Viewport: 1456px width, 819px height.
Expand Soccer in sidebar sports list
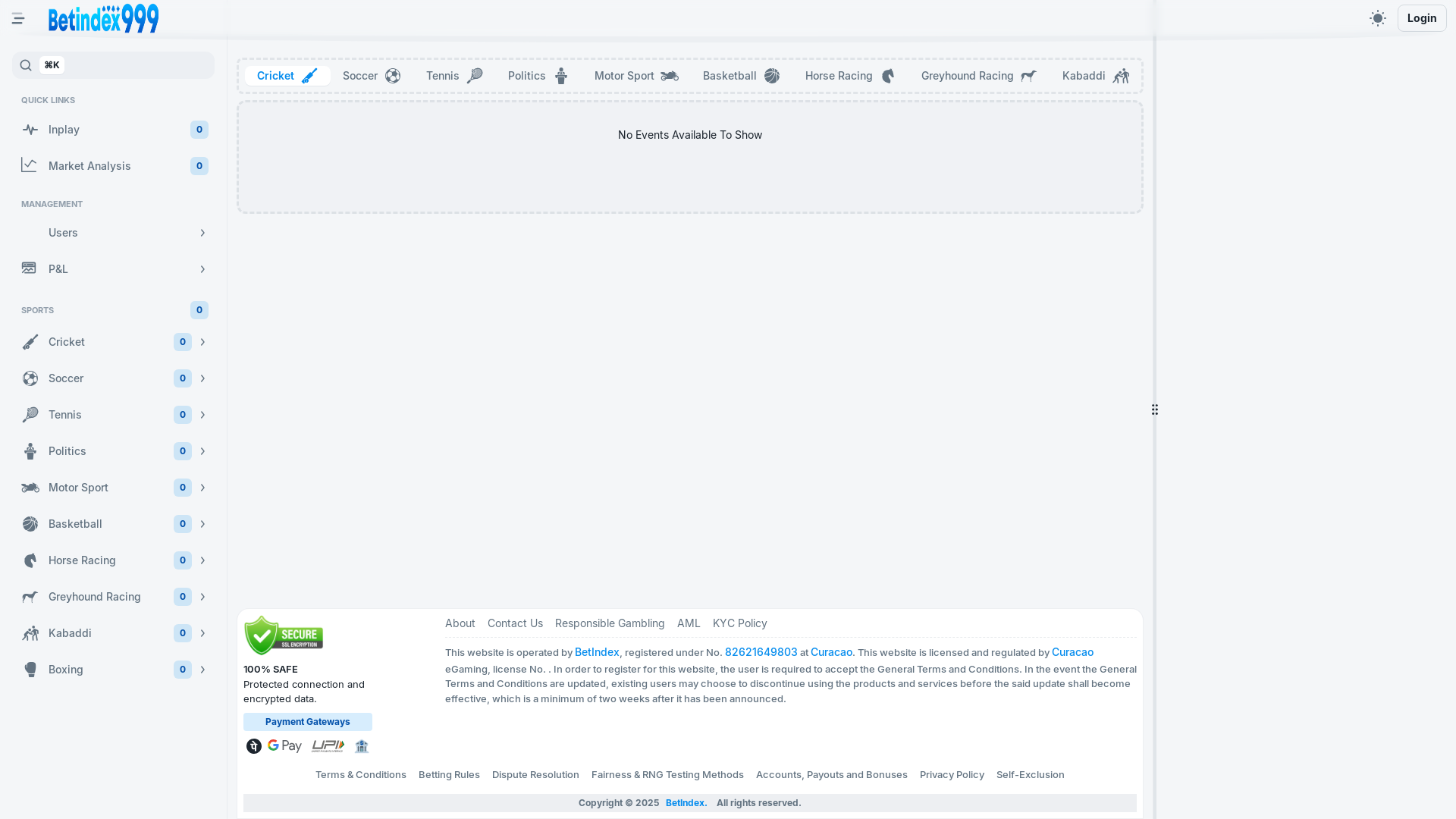point(202,378)
